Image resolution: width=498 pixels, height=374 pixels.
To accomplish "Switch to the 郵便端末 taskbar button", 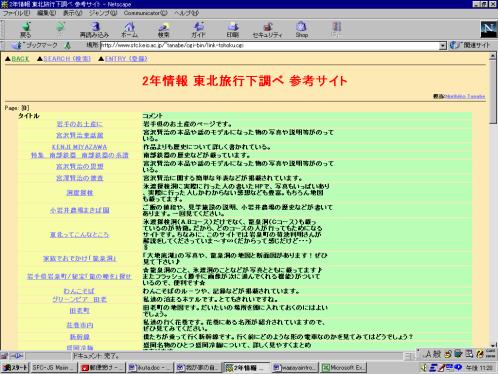I will point(102,368).
